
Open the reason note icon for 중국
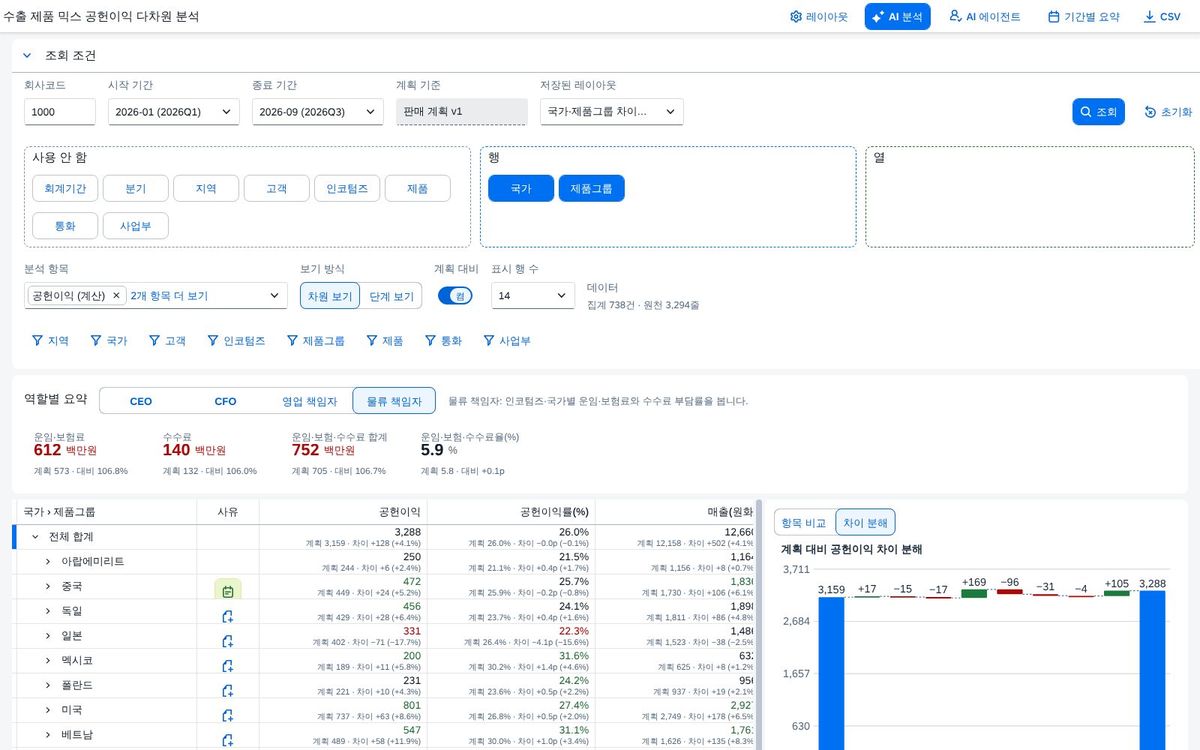(228, 591)
